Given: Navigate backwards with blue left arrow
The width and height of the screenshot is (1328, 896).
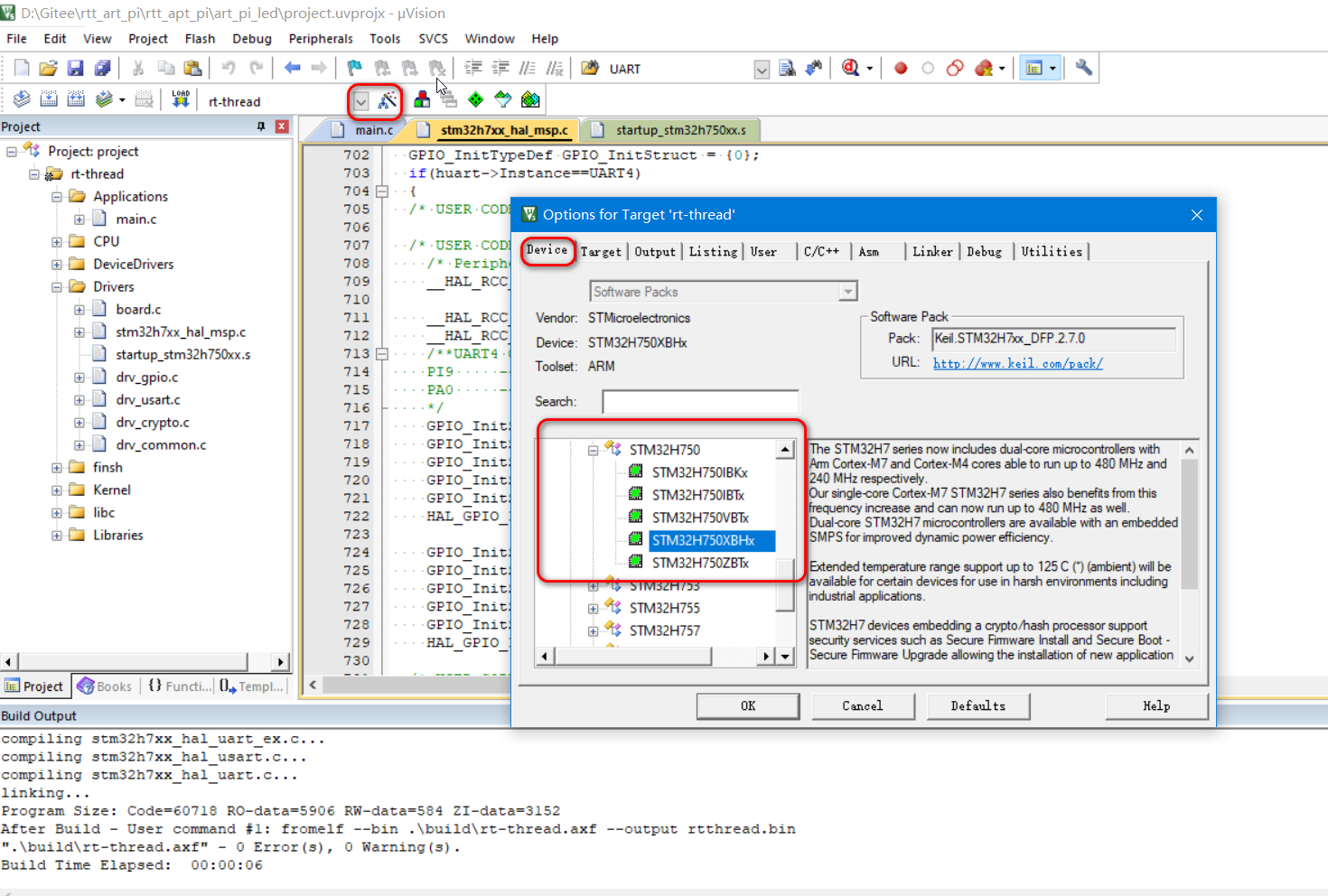Looking at the screenshot, I should pyautogui.click(x=292, y=68).
